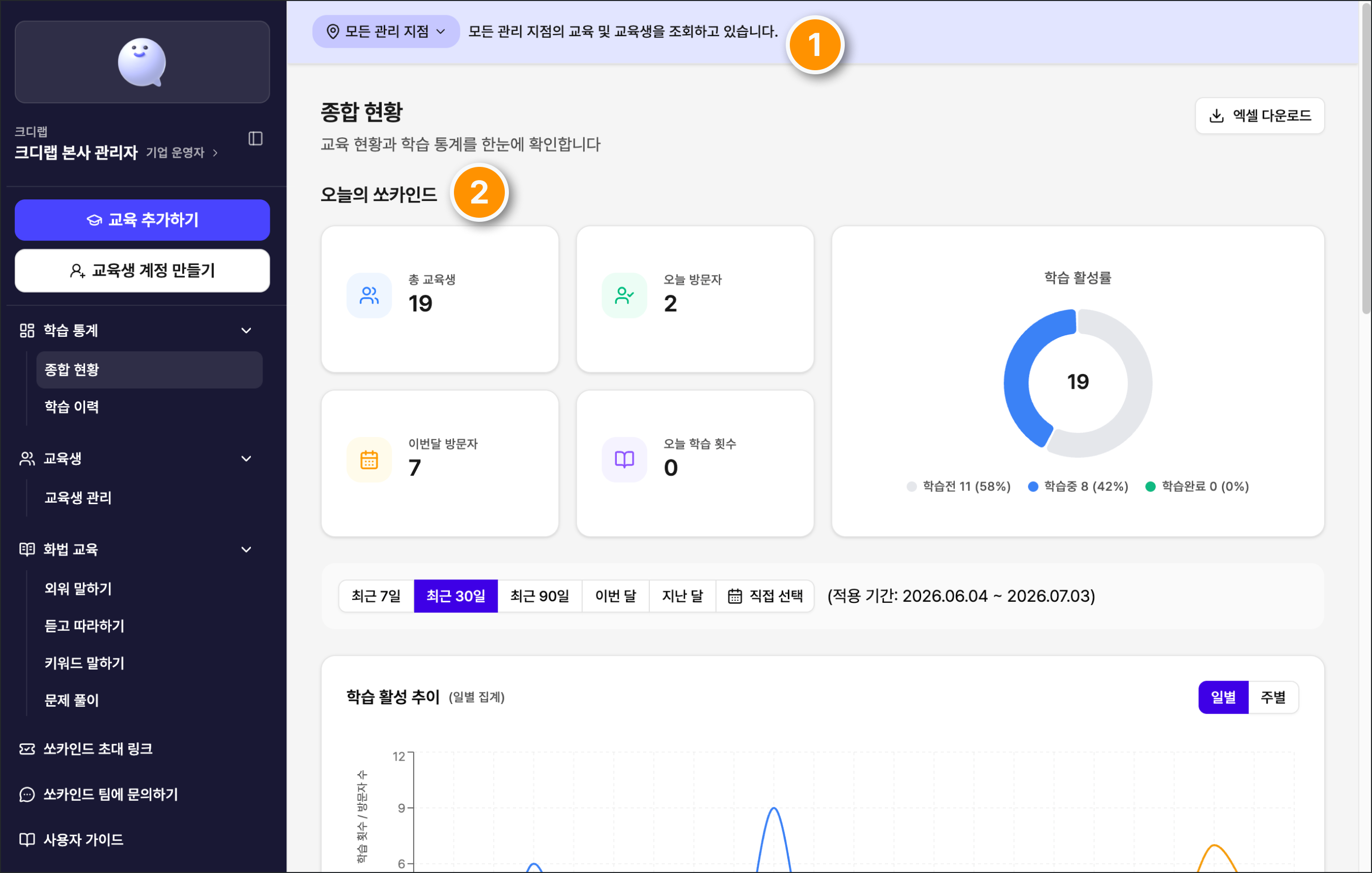
Task: Open 교육생 관리 page
Action: pos(149,497)
